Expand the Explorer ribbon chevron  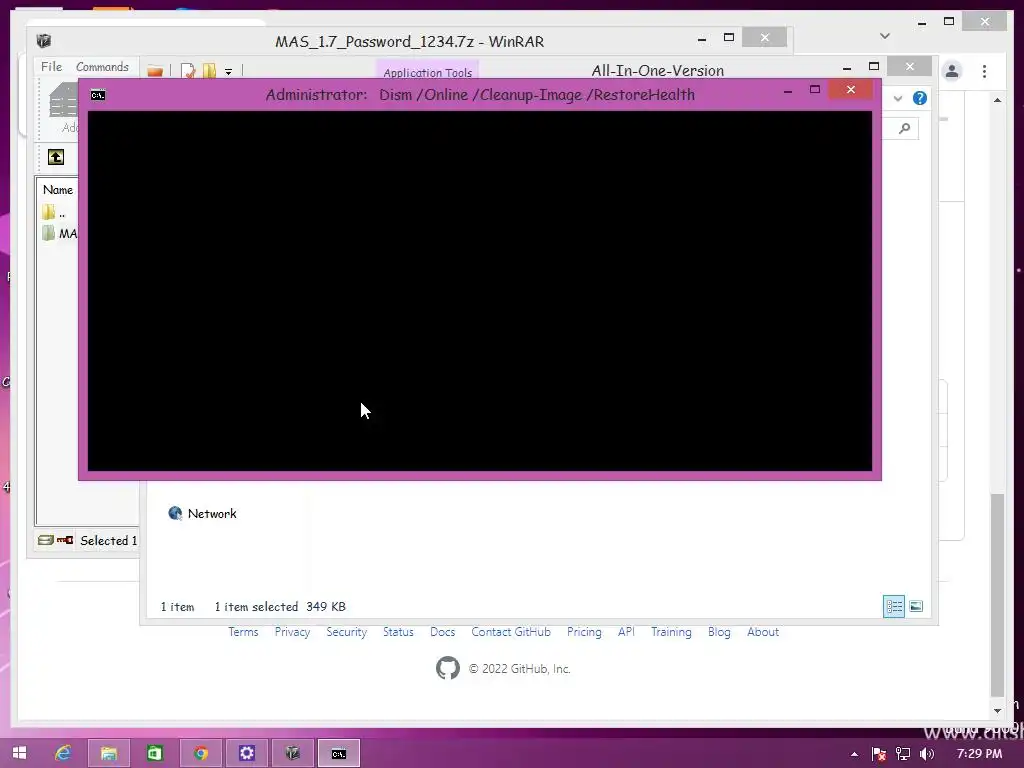(x=898, y=99)
